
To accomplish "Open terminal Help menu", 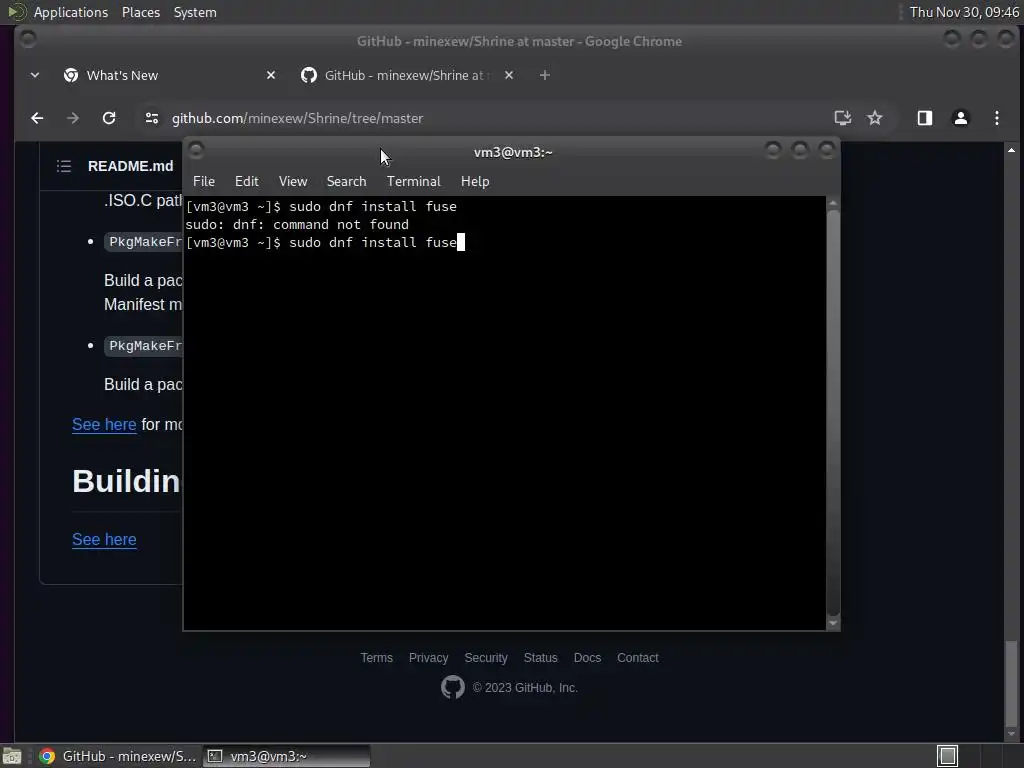I will coord(475,182).
